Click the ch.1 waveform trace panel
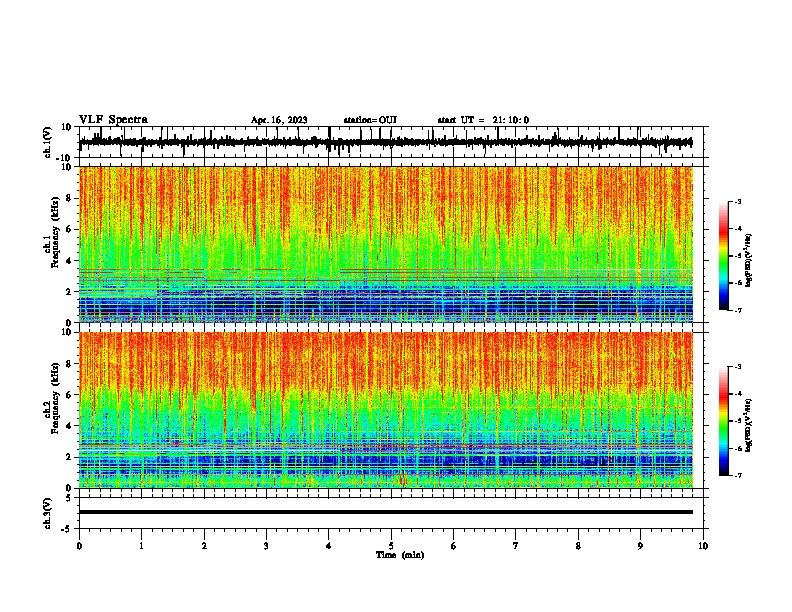The height and width of the screenshot is (612, 792). point(390,142)
